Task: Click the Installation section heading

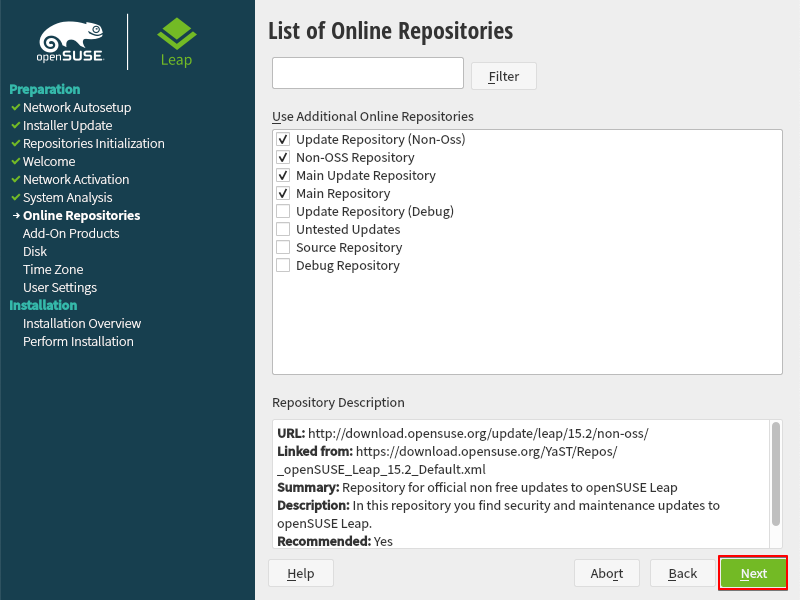Action: 43,305
